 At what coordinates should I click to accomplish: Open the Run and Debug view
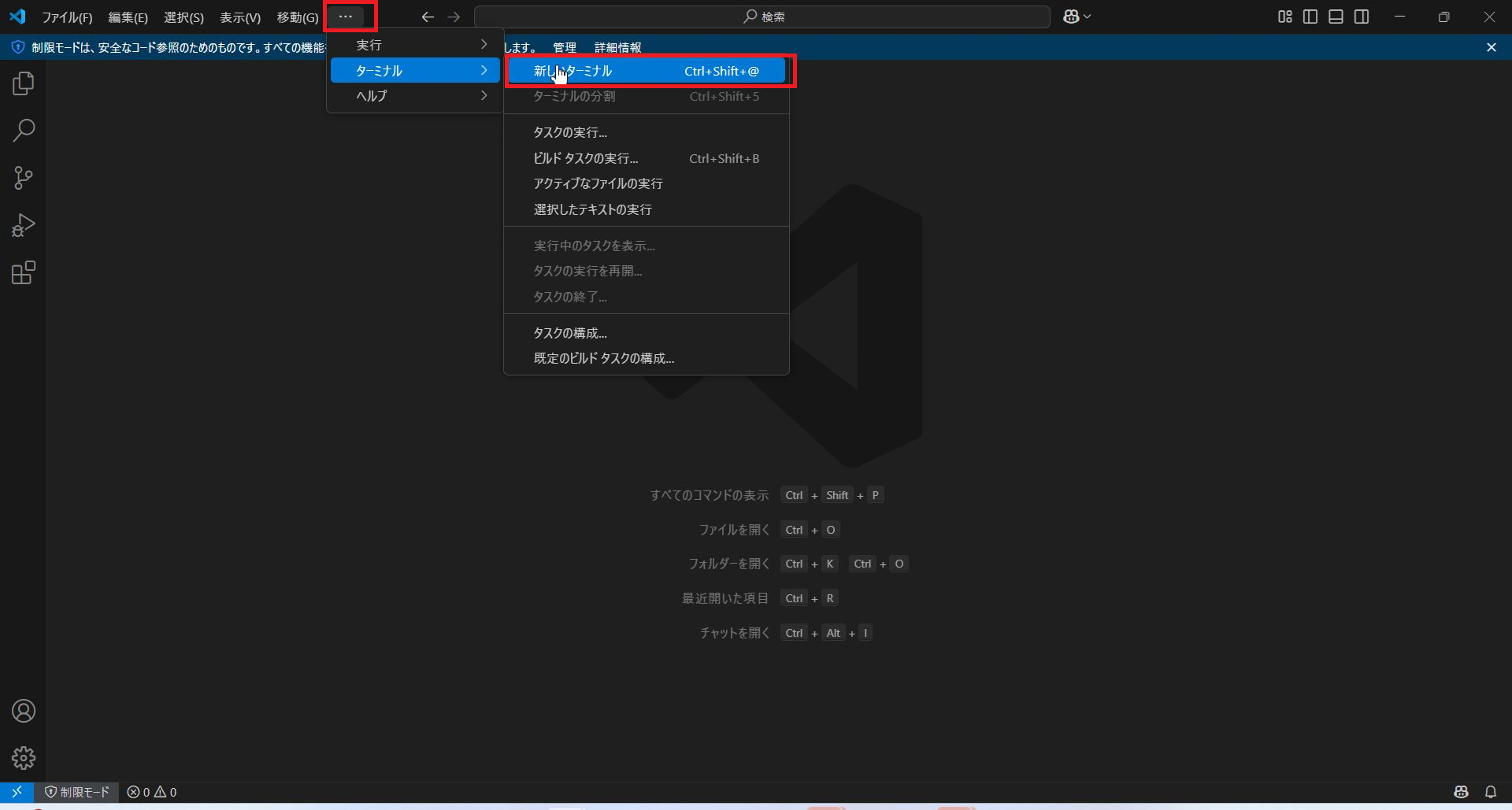pos(23,224)
